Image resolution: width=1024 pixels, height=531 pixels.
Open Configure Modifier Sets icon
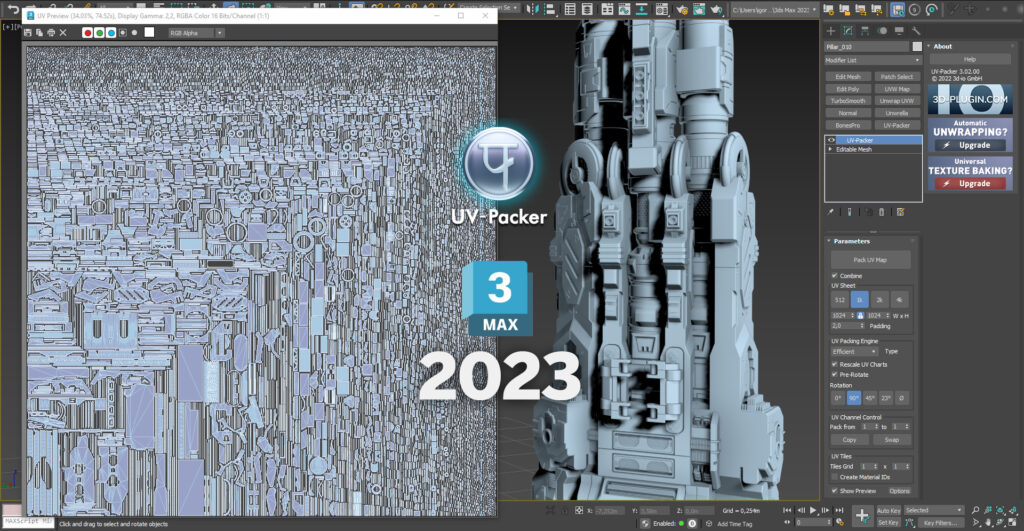[x=901, y=212]
